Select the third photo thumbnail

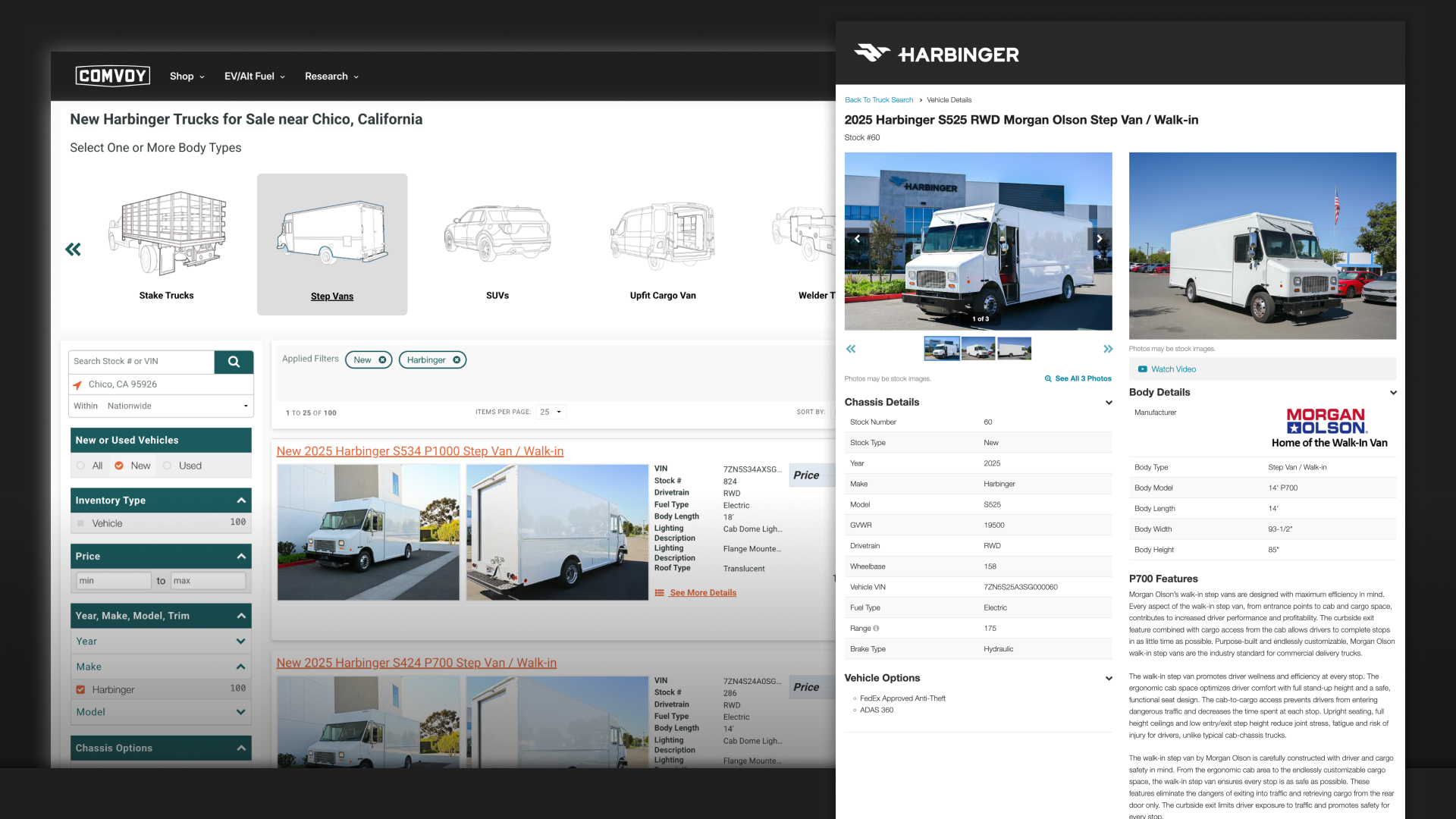(x=1014, y=349)
